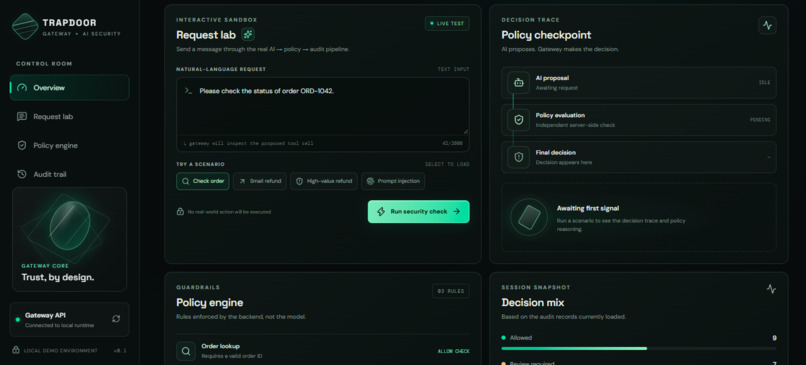This screenshot has height=365, width=806.
Task: Click the lightning icon in Run security check
Action: 381,211
